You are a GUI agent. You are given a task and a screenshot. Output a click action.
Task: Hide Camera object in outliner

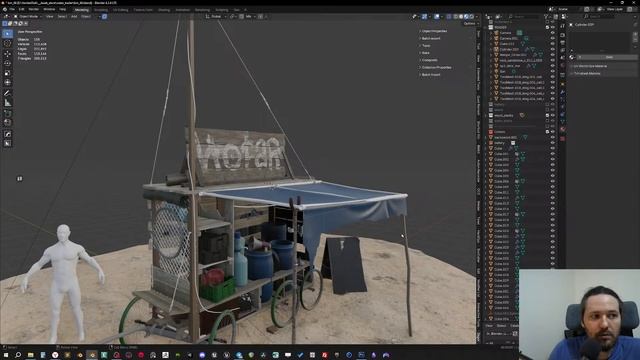(553, 33)
